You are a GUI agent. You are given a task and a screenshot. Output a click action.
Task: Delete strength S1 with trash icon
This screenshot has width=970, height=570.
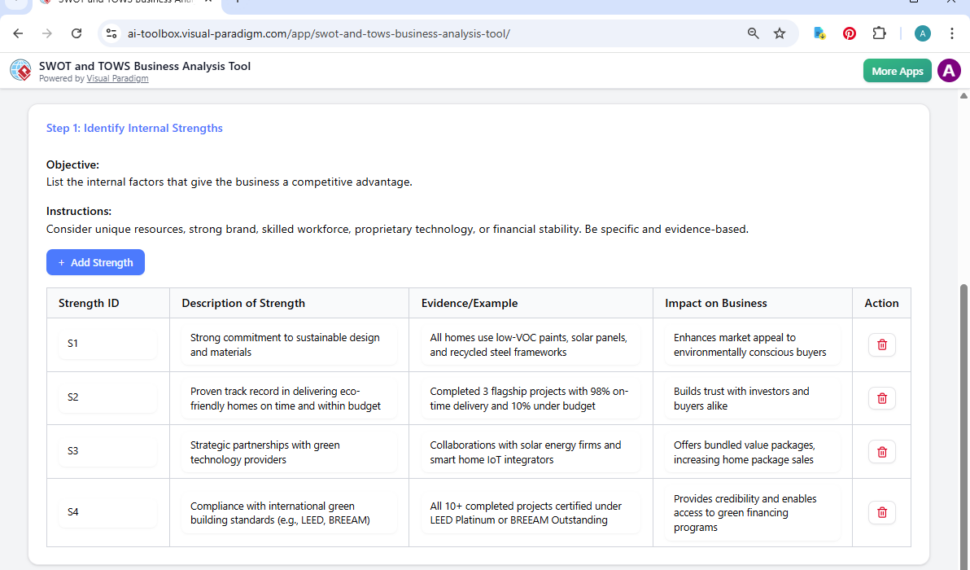(x=881, y=345)
